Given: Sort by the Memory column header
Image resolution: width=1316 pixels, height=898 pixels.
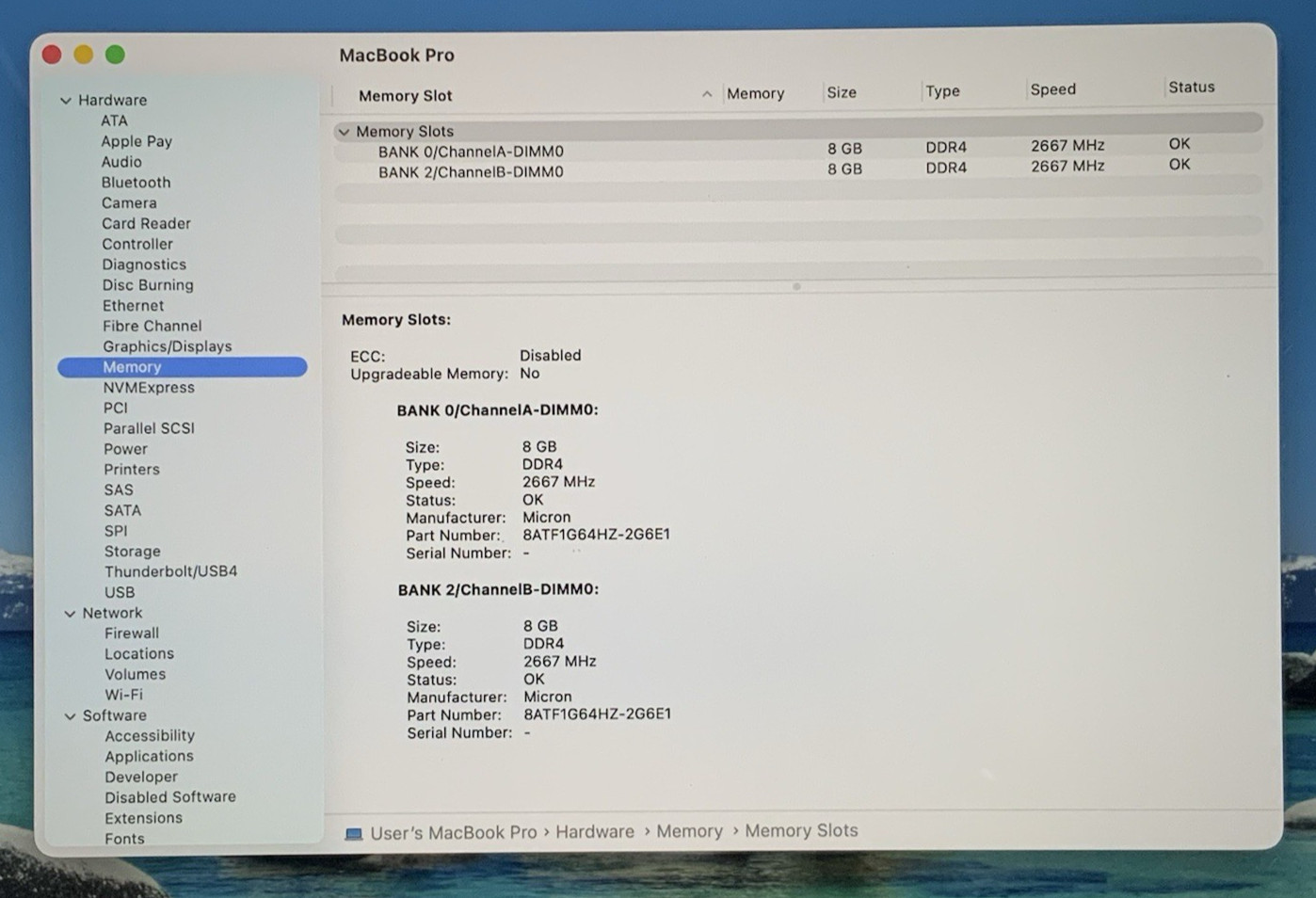Looking at the screenshot, I should point(755,93).
